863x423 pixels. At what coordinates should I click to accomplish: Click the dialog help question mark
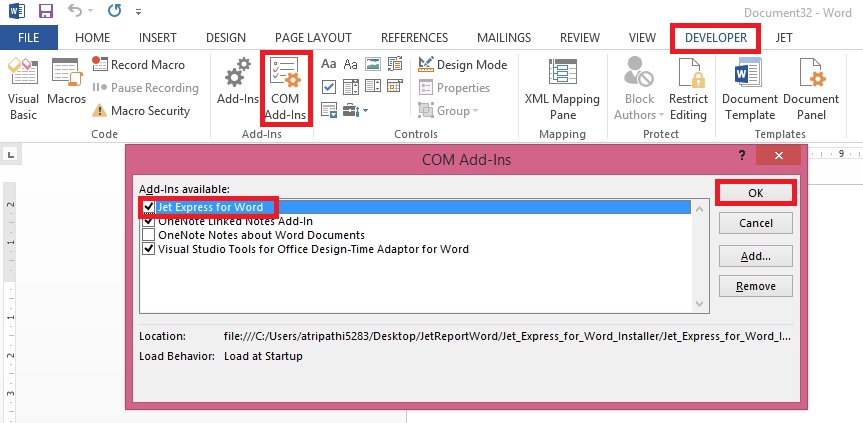tap(741, 157)
